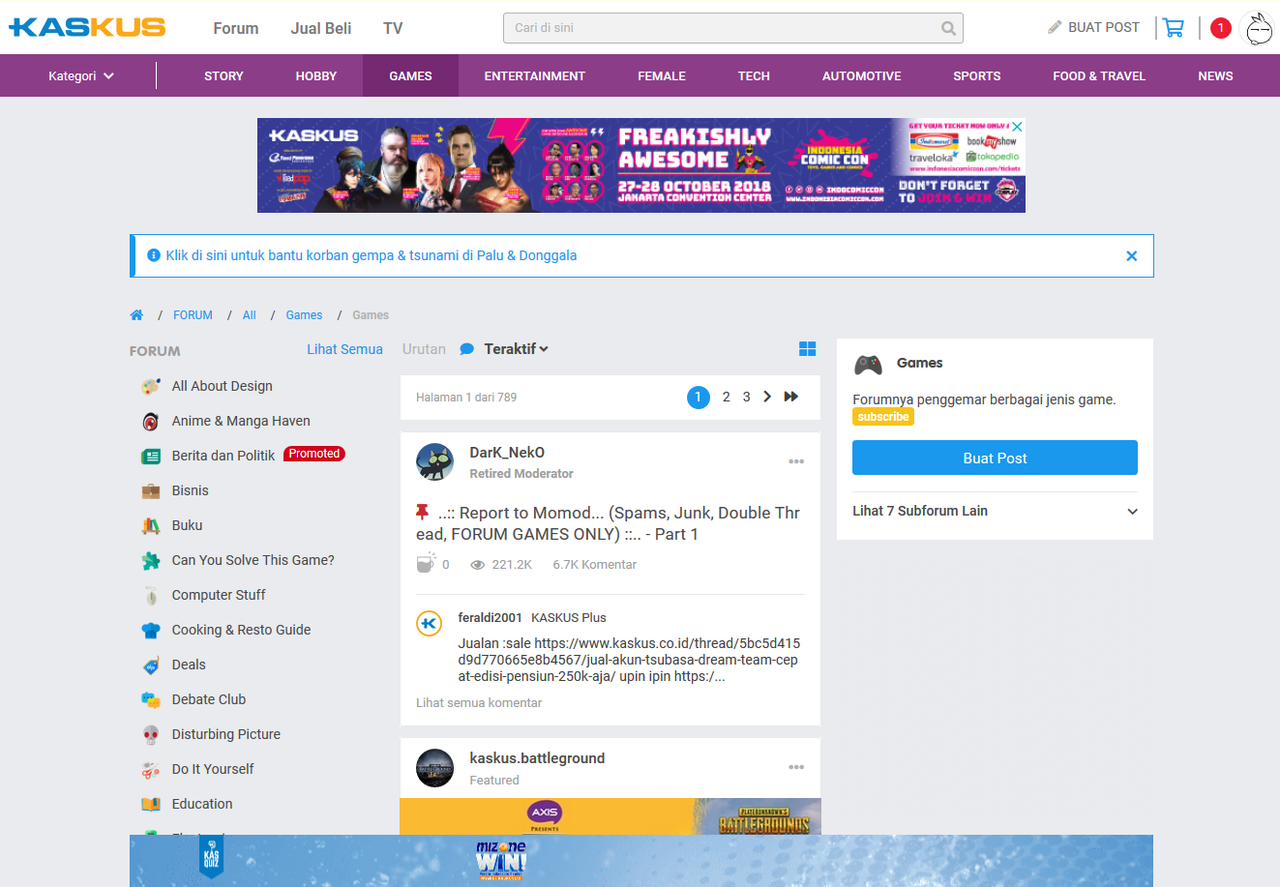Screen dimensions: 1280x887
Task: Open the Kategori dropdown
Action: tap(79, 75)
